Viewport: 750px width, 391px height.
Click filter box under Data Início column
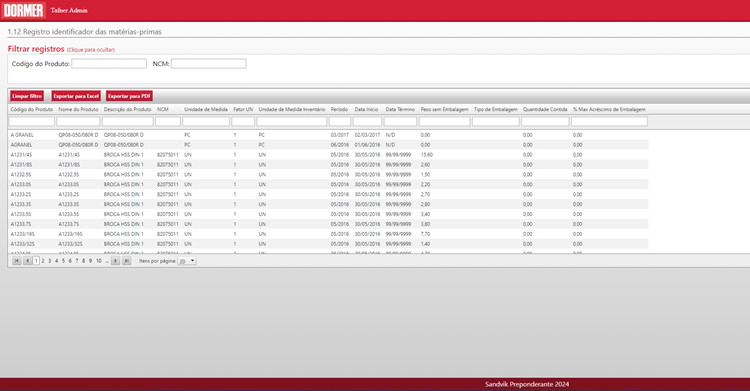[367, 122]
